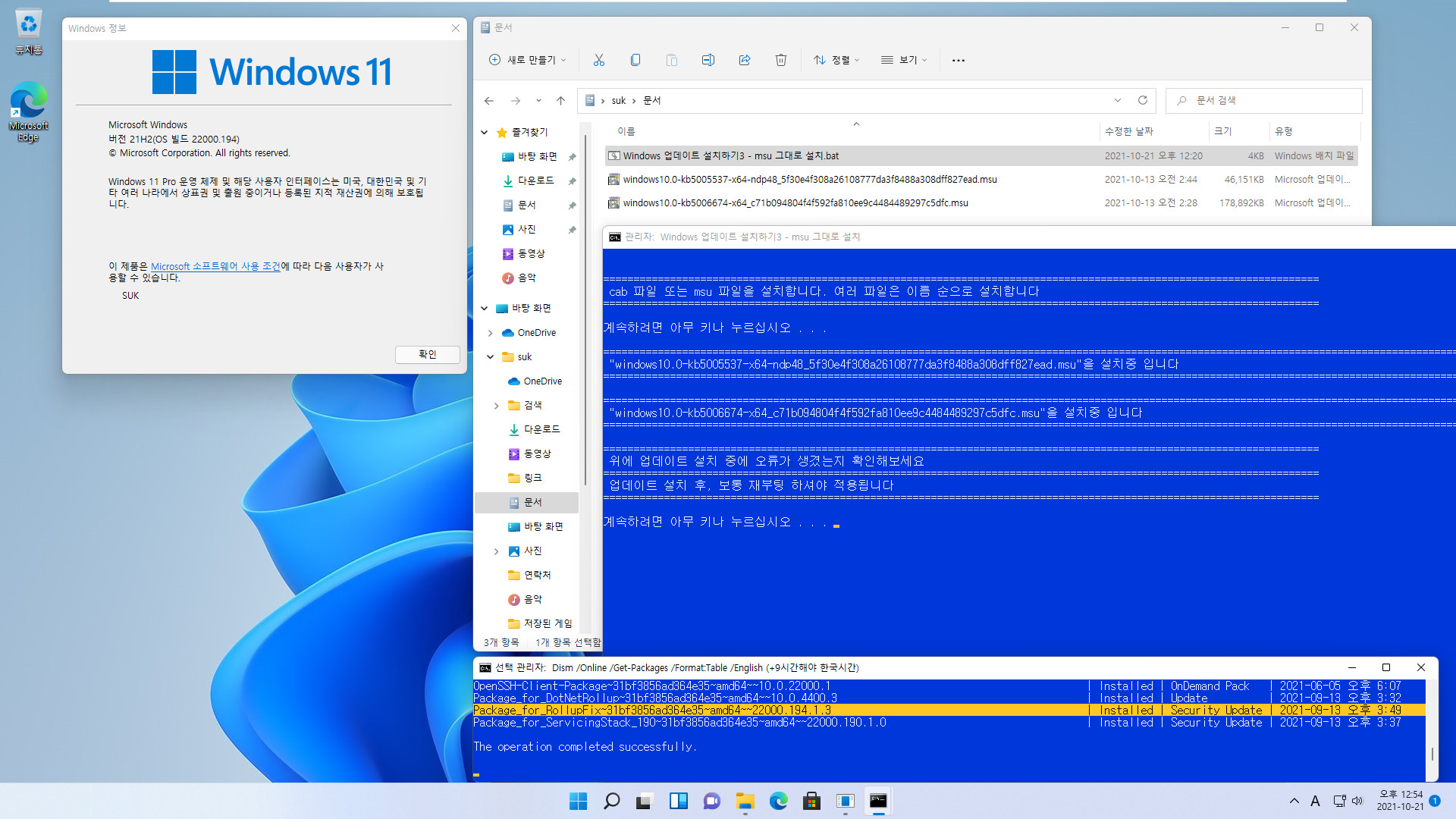Open the 휴지통 desktop icon
Viewport: 1456px width, 819px height.
coord(28,33)
